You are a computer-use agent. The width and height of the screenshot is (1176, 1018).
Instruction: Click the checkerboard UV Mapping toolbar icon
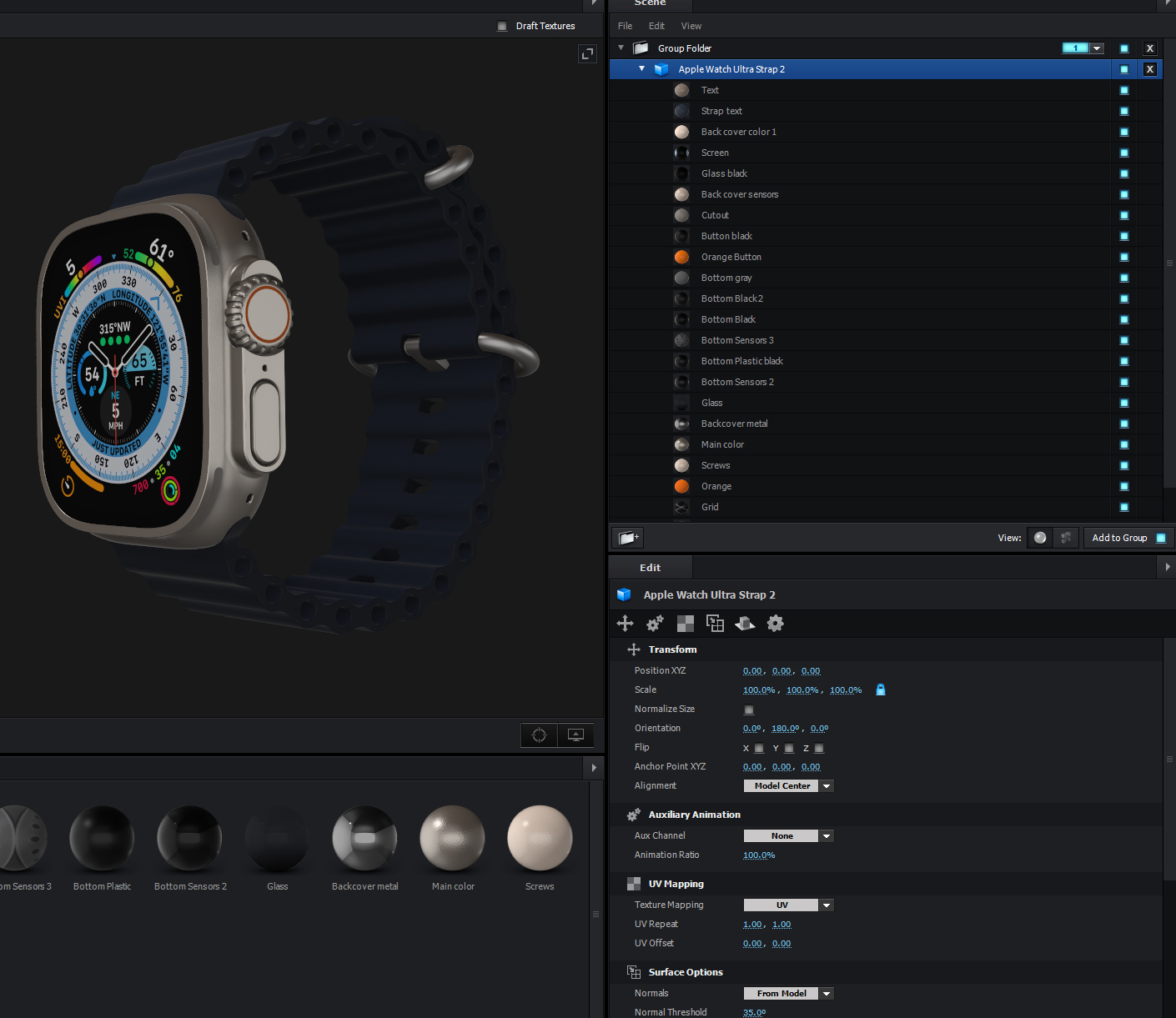[685, 623]
